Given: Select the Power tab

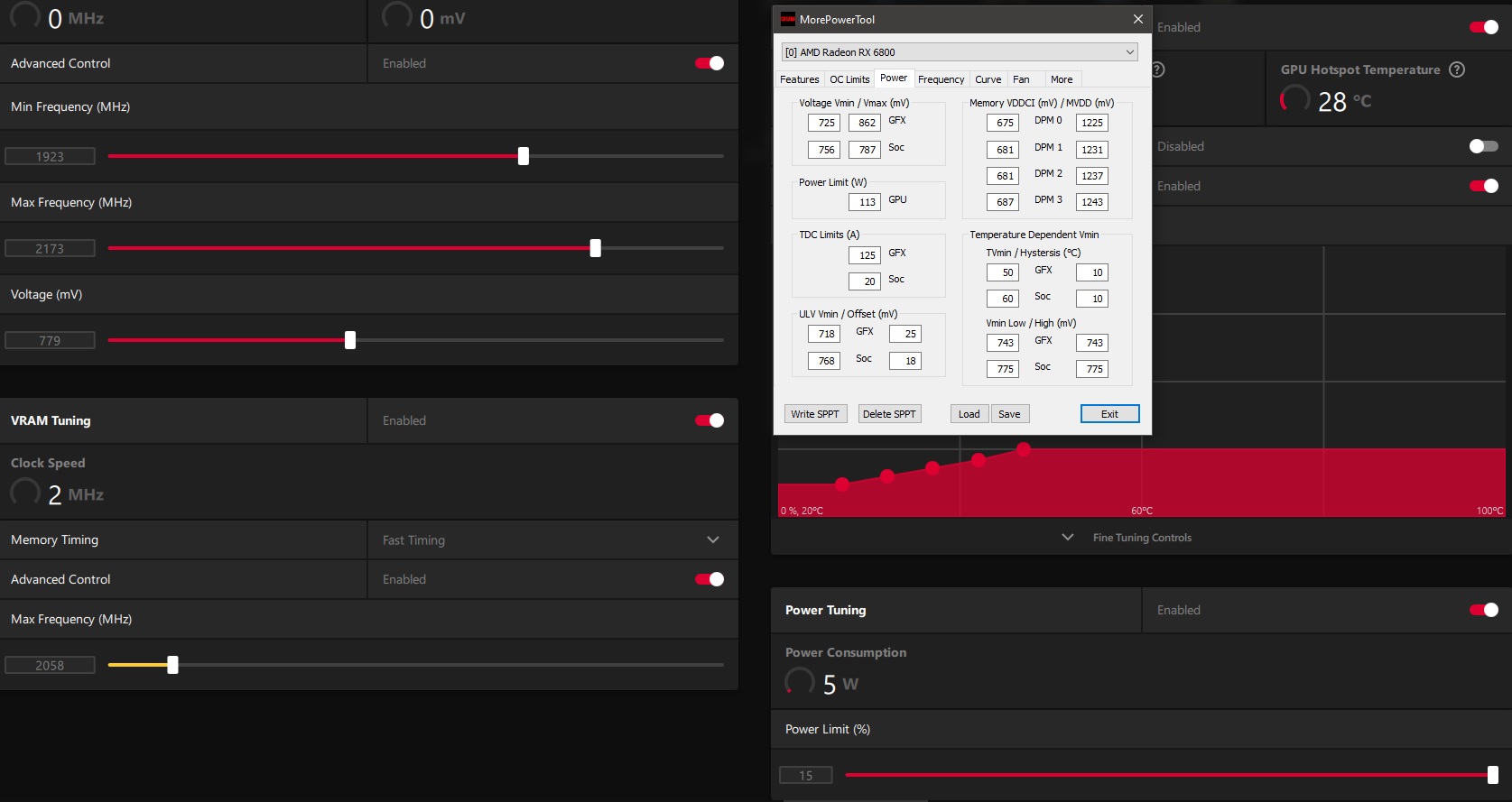Looking at the screenshot, I should pos(894,78).
